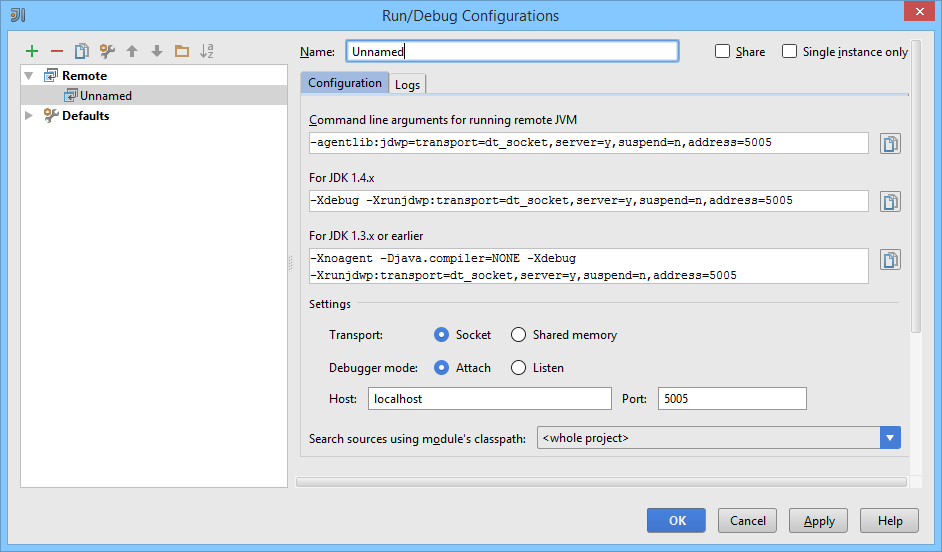The height and width of the screenshot is (552, 942).
Task: Expand the Defaults tree node
Action: (28, 115)
